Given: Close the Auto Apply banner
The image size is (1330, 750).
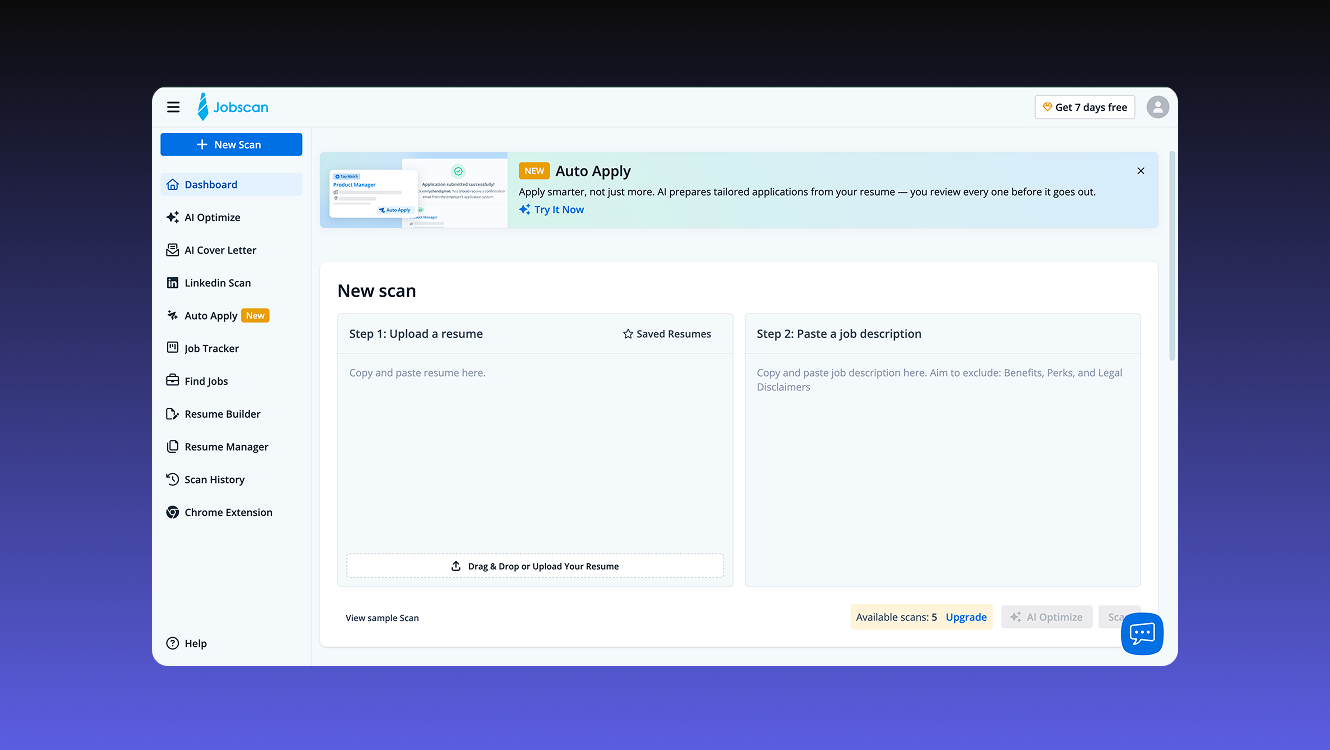Looking at the screenshot, I should 1141,171.
